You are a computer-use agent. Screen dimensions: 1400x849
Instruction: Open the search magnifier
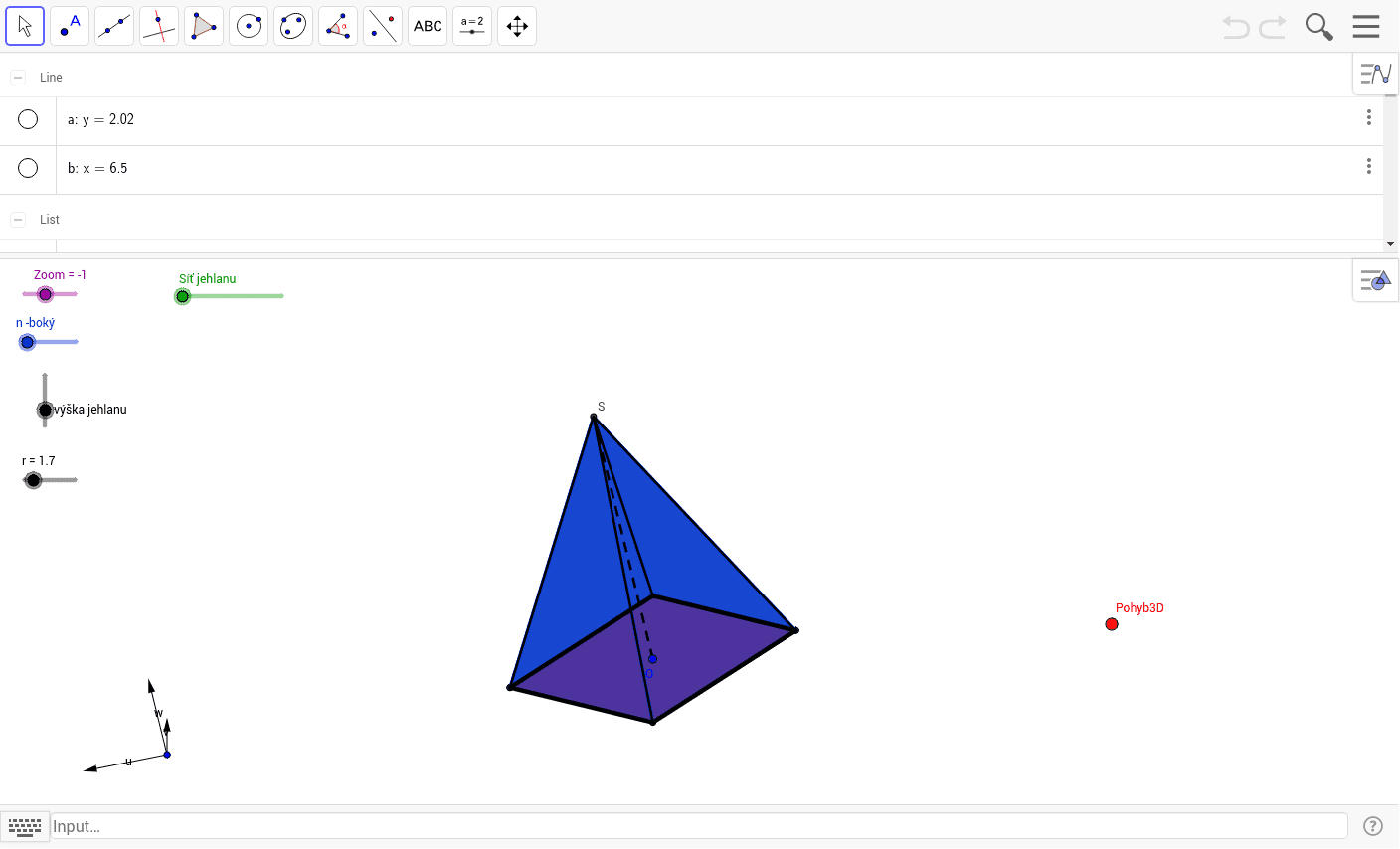pos(1319,27)
